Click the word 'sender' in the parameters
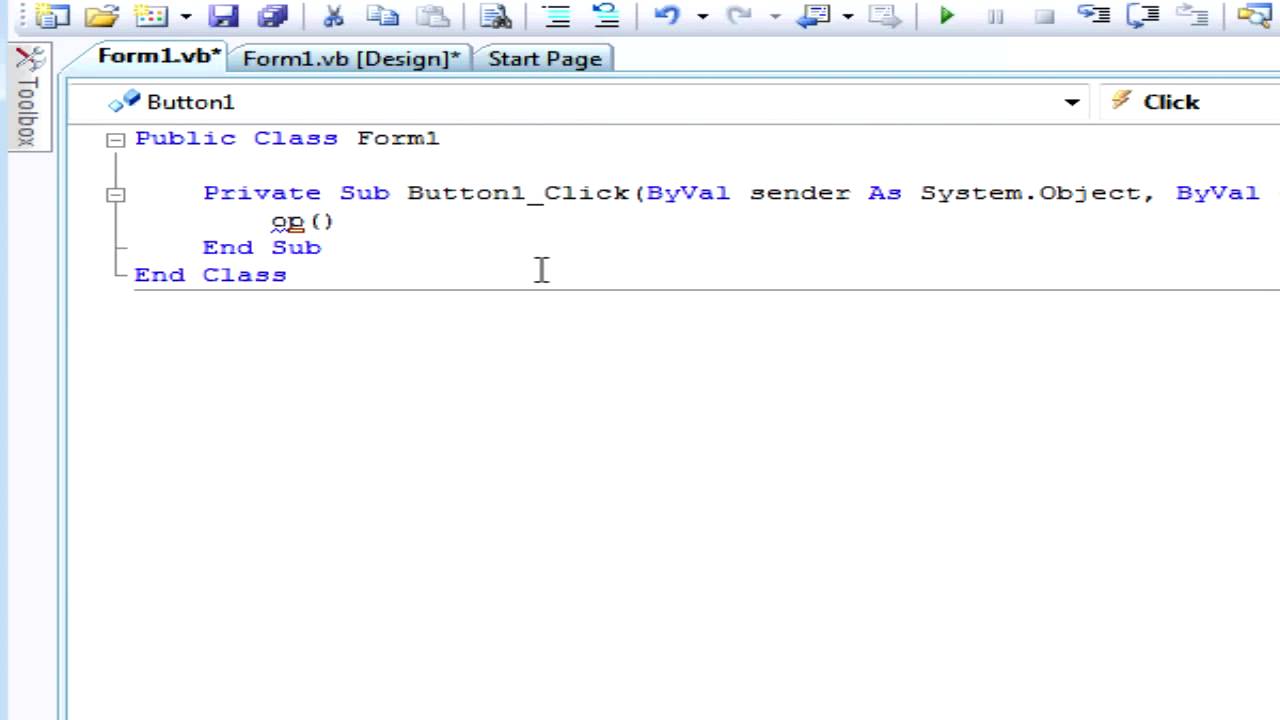 click(x=799, y=193)
